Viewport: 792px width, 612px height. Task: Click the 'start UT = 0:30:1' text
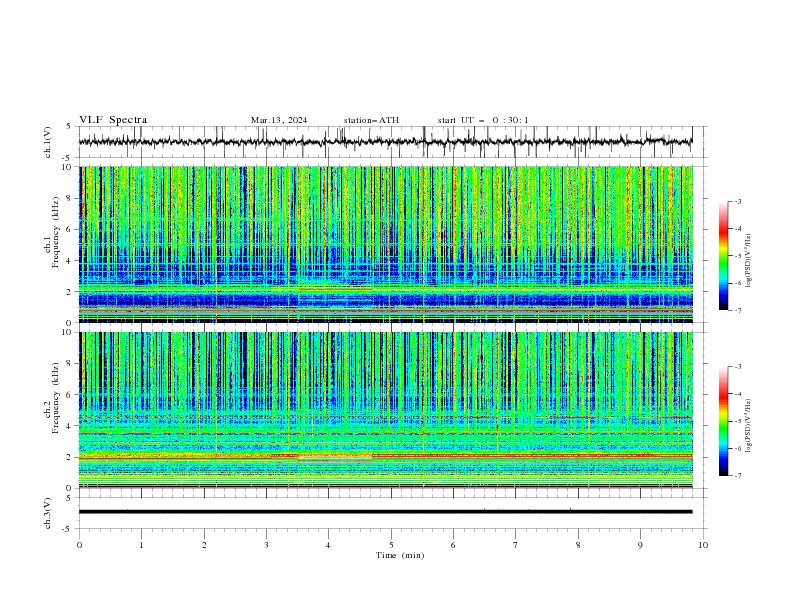pyautogui.click(x=483, y=120)
